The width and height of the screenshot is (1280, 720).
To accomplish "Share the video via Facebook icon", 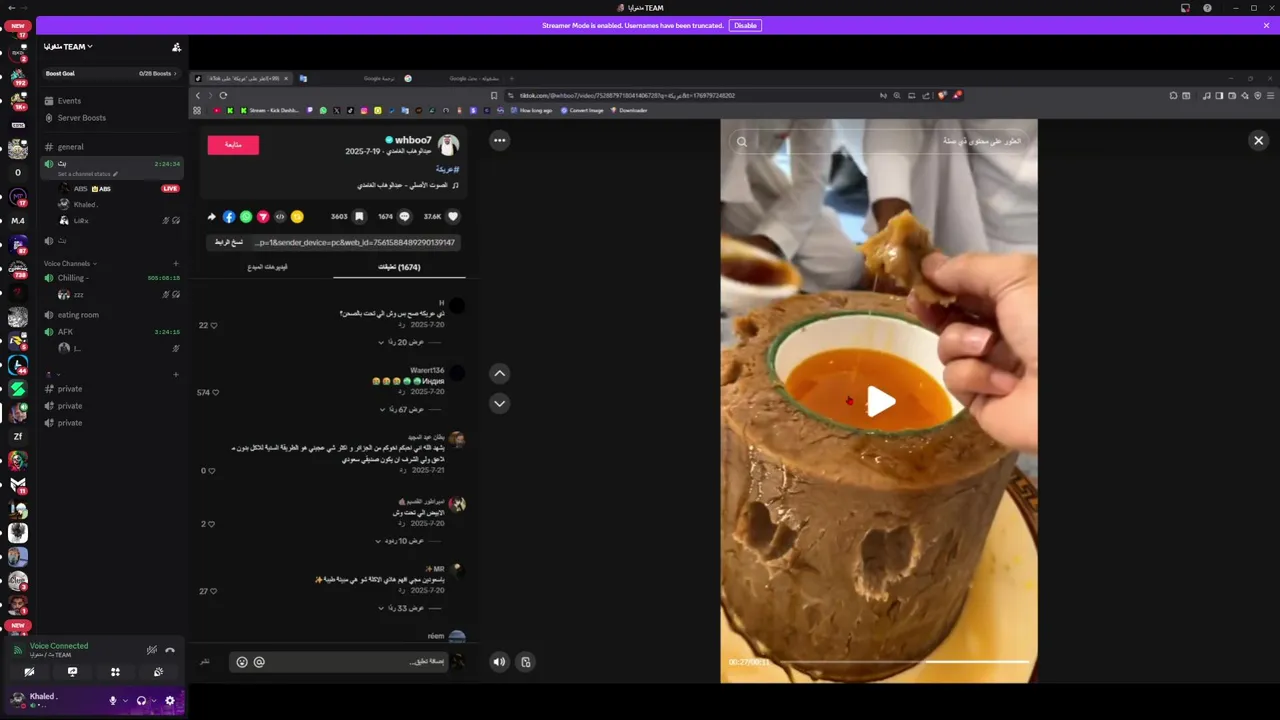I will pos(229,216).
